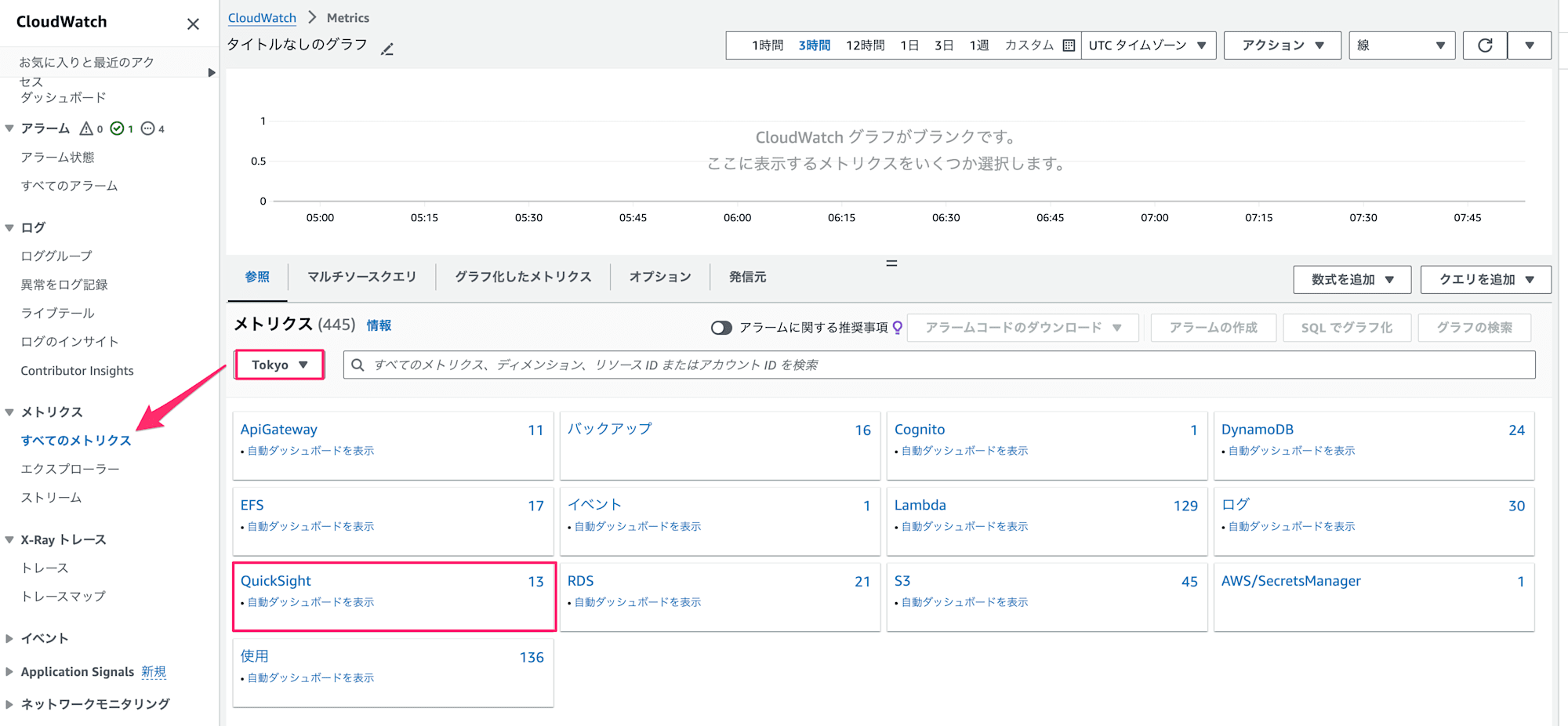
Task: Close the CloudWatch navigation panel
Action: 193,24
